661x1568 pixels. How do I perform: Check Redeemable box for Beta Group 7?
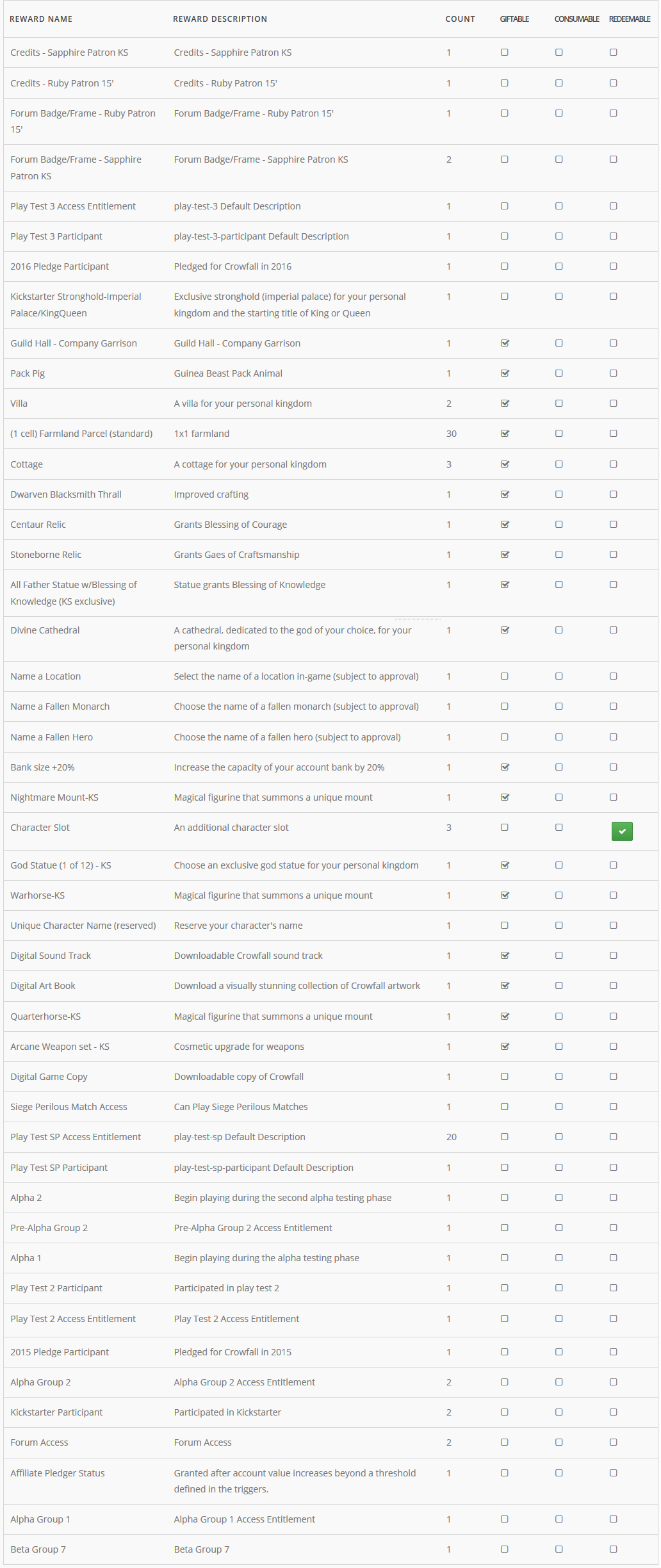[x=614, y=1549]
